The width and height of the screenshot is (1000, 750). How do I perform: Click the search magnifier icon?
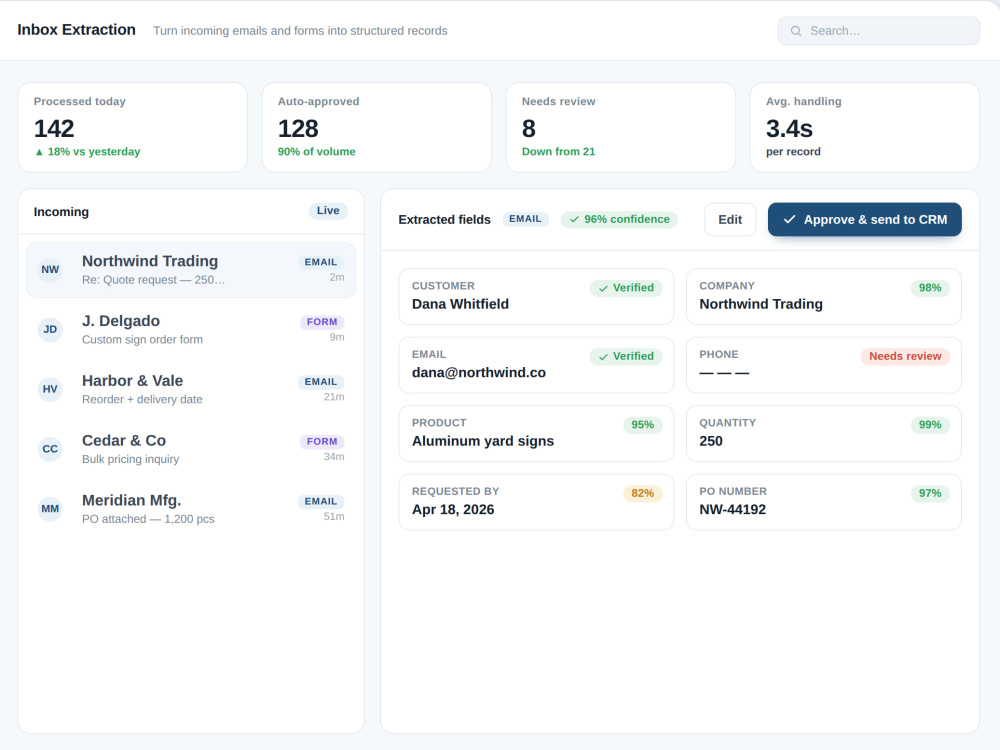796,31
